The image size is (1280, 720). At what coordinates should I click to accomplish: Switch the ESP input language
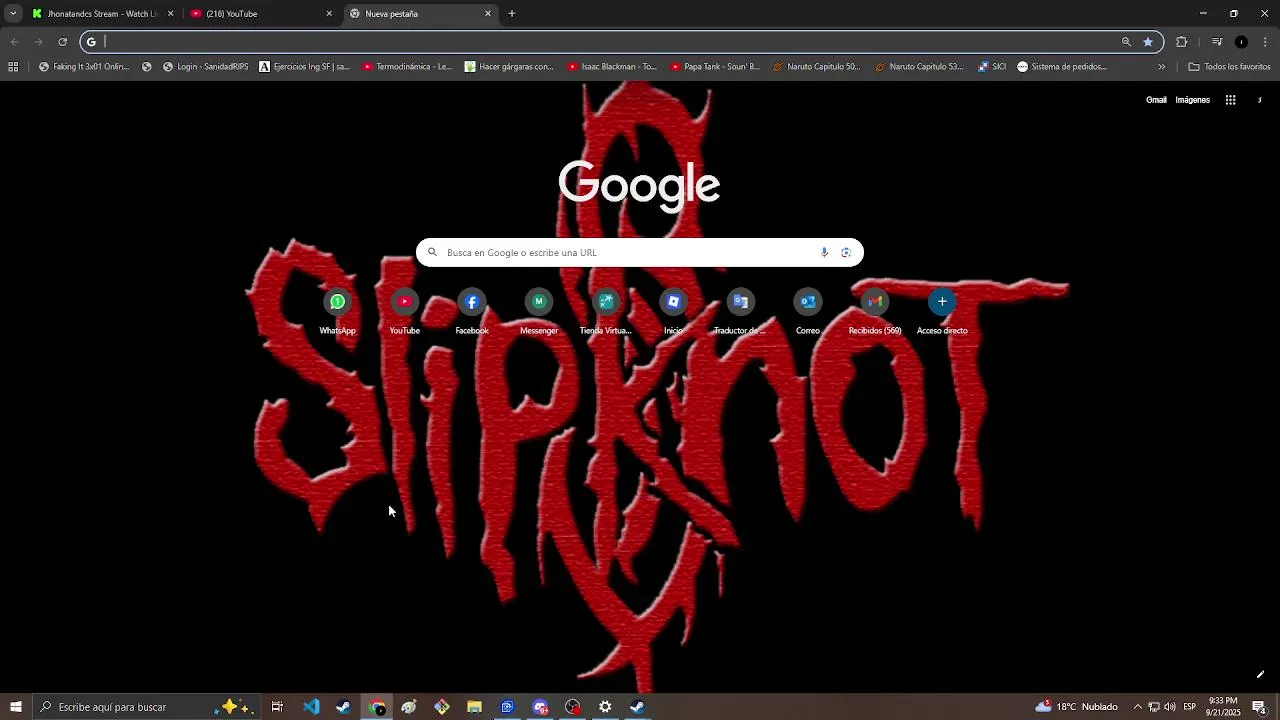point(1190,707)
